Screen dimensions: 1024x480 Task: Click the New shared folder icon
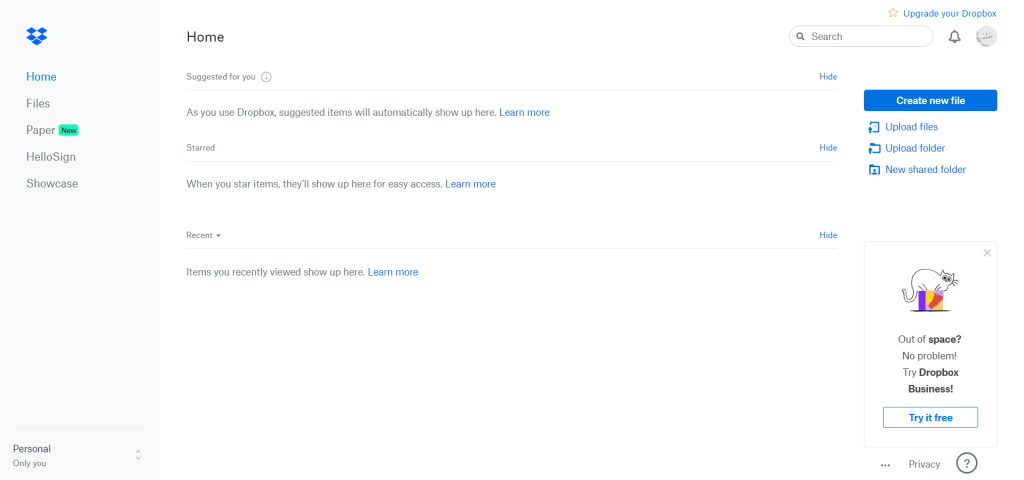pos(874,170)
